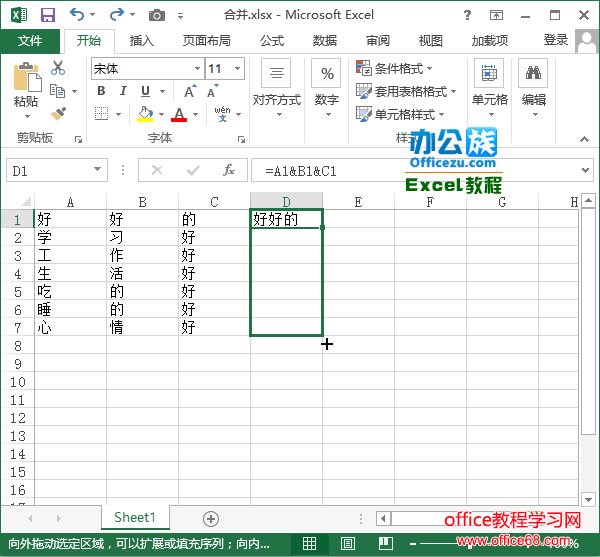Viewport: 600px width, 557px height.
Task: Switch to the 视图 View tab
Action: pos(430,41)
